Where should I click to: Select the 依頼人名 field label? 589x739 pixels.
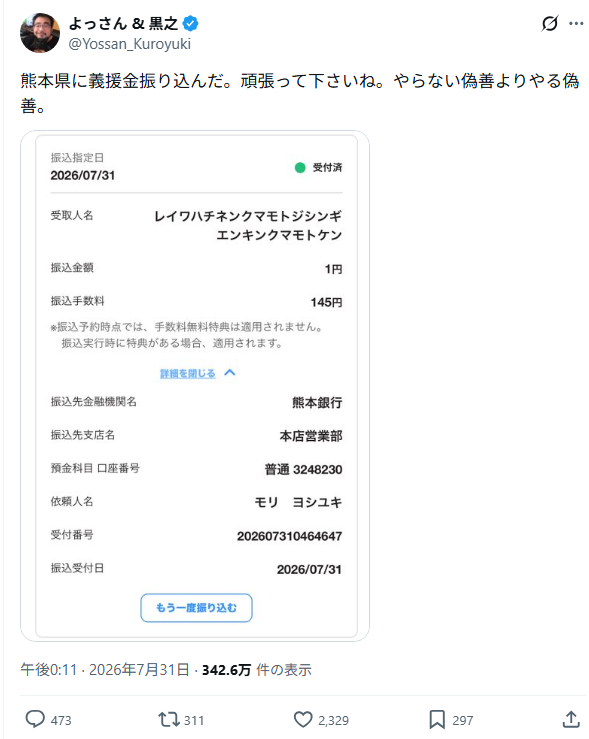click(72, 501)
